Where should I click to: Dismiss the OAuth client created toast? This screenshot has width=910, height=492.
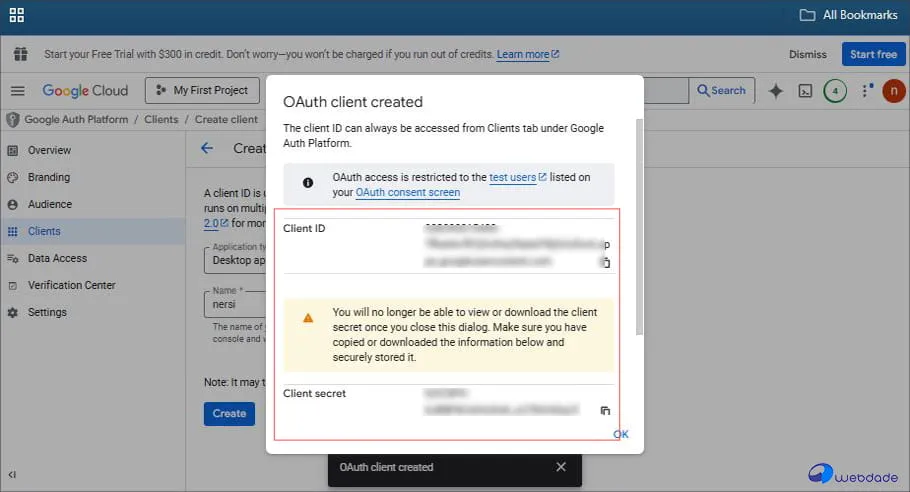pos(561,467)
